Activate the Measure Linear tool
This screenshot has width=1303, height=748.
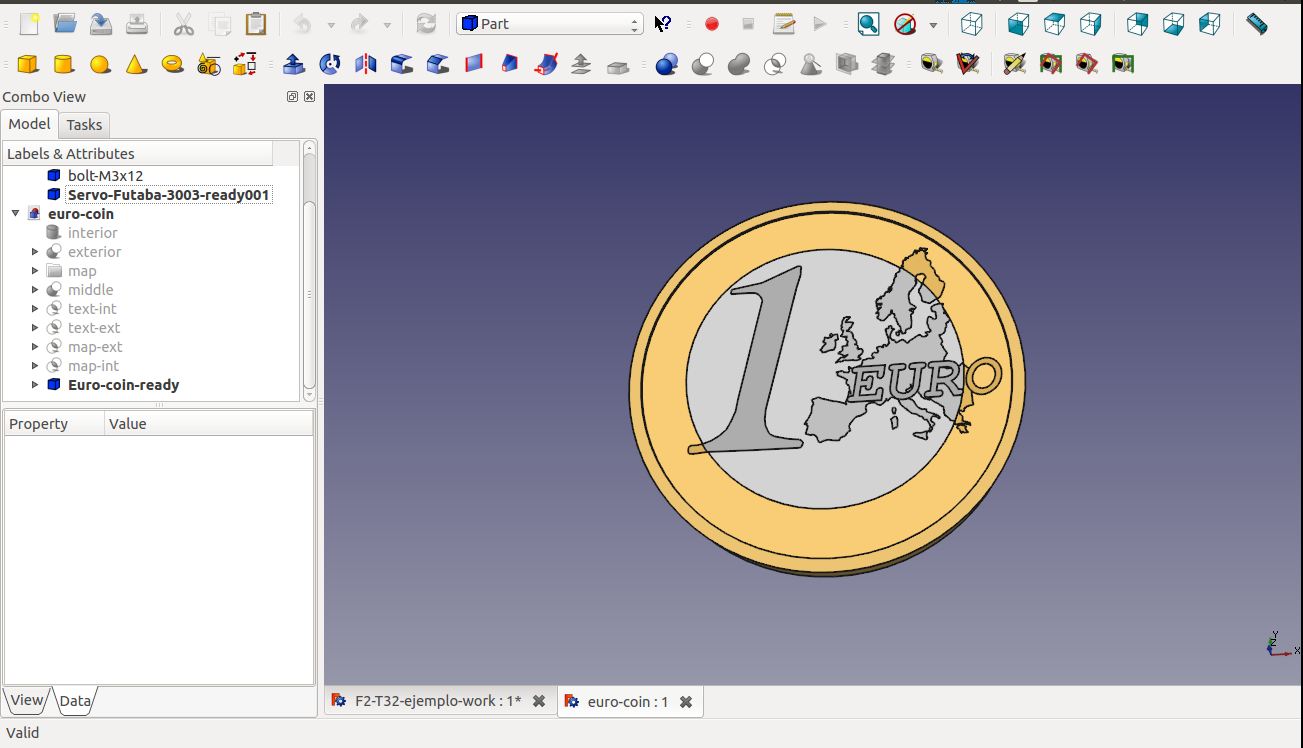(932, 65)
